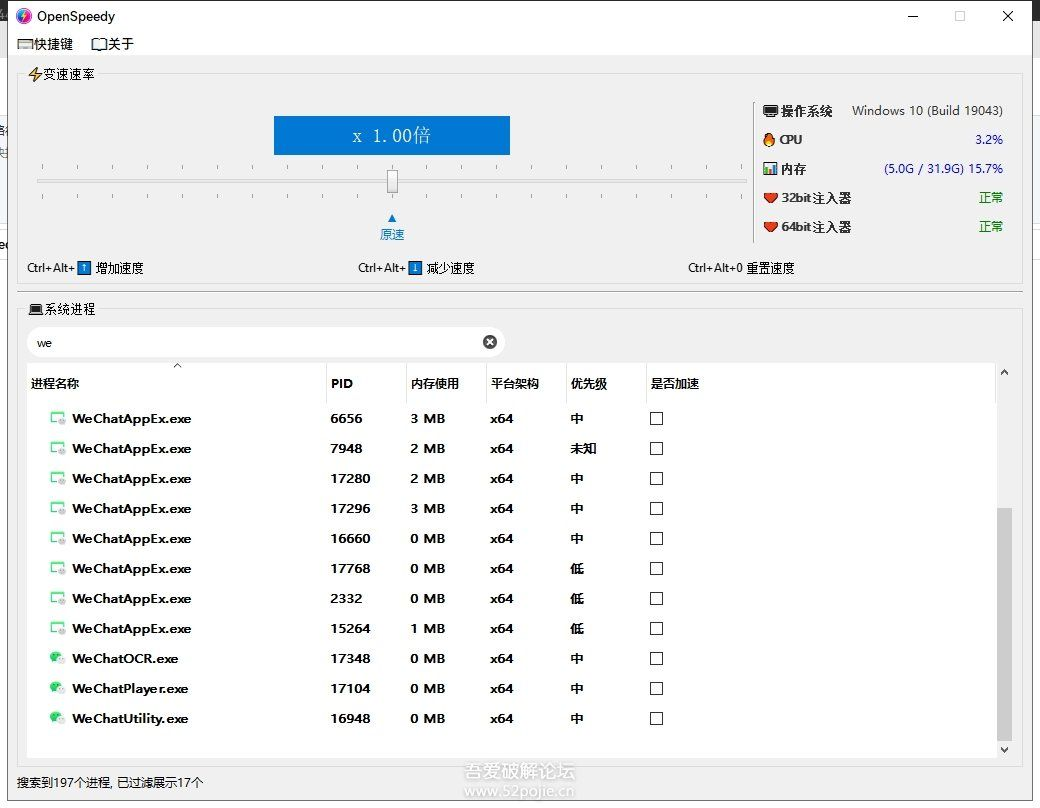Click the process icon for PID 17280
Screen dimensions: 1040x808
click(x=58, y=478)
